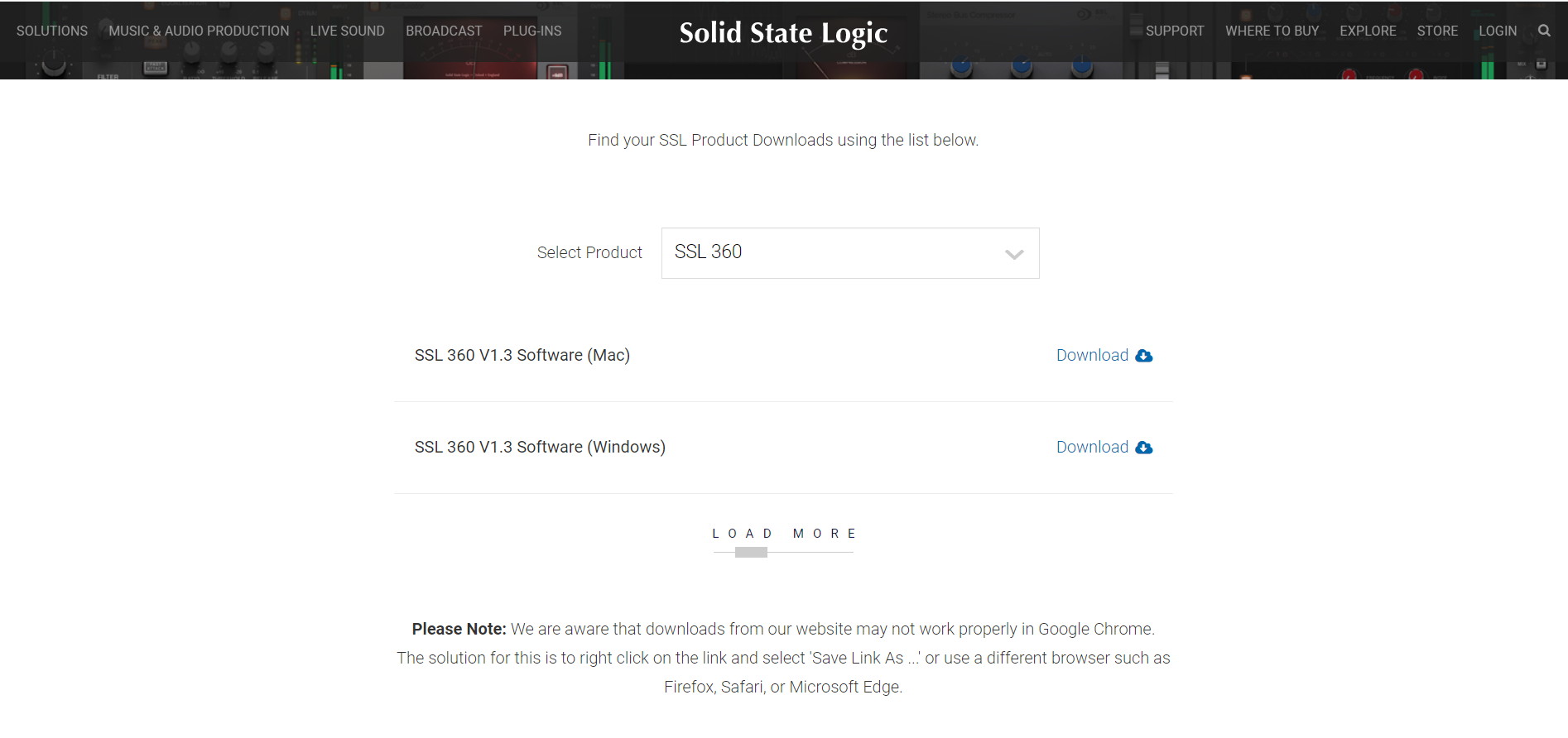Go to the Store

(x=1437, y=31)
